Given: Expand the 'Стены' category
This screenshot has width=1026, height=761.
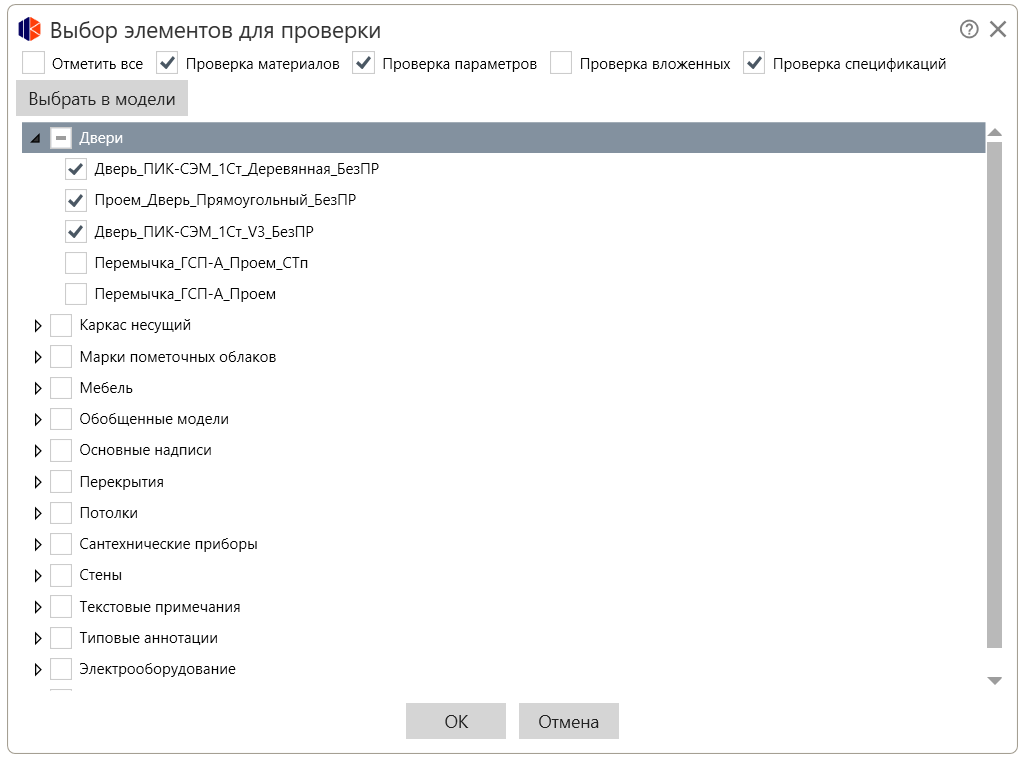Looking at the screenshot, I should [x=38, y=576].
